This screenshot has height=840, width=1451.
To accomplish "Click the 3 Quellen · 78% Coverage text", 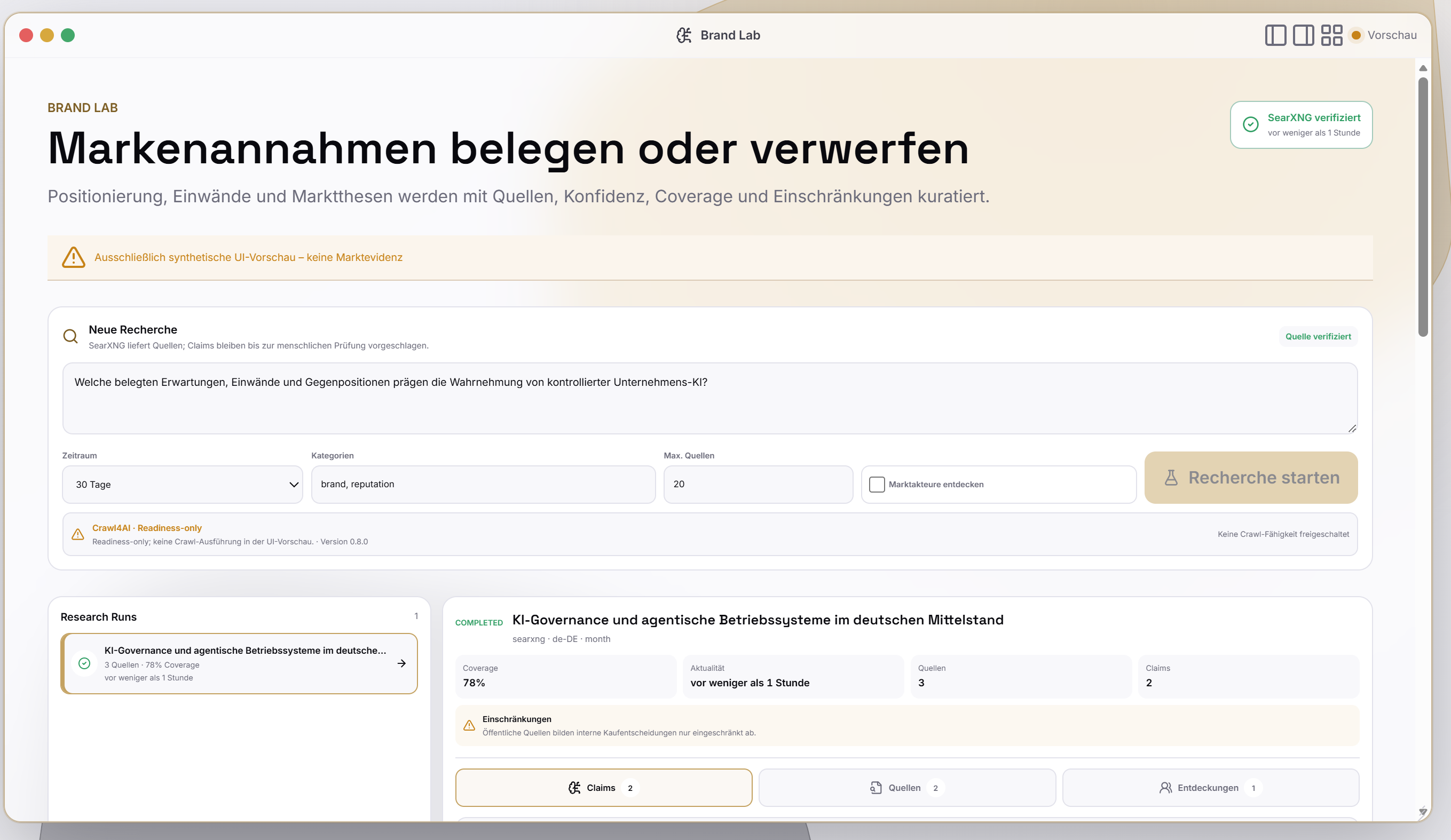I will click(x=152, y=665).
